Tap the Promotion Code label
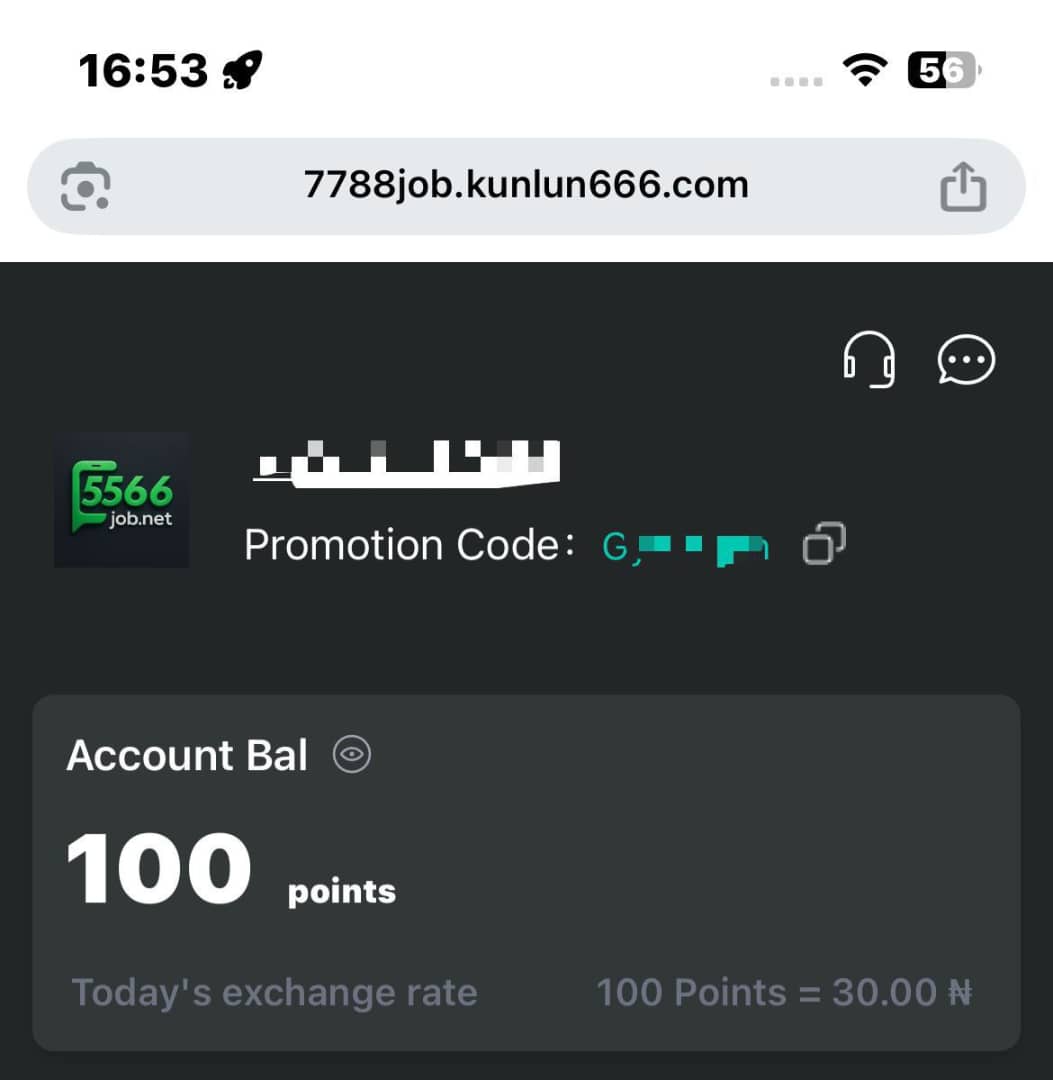1053x1080 pixels. 409,545
